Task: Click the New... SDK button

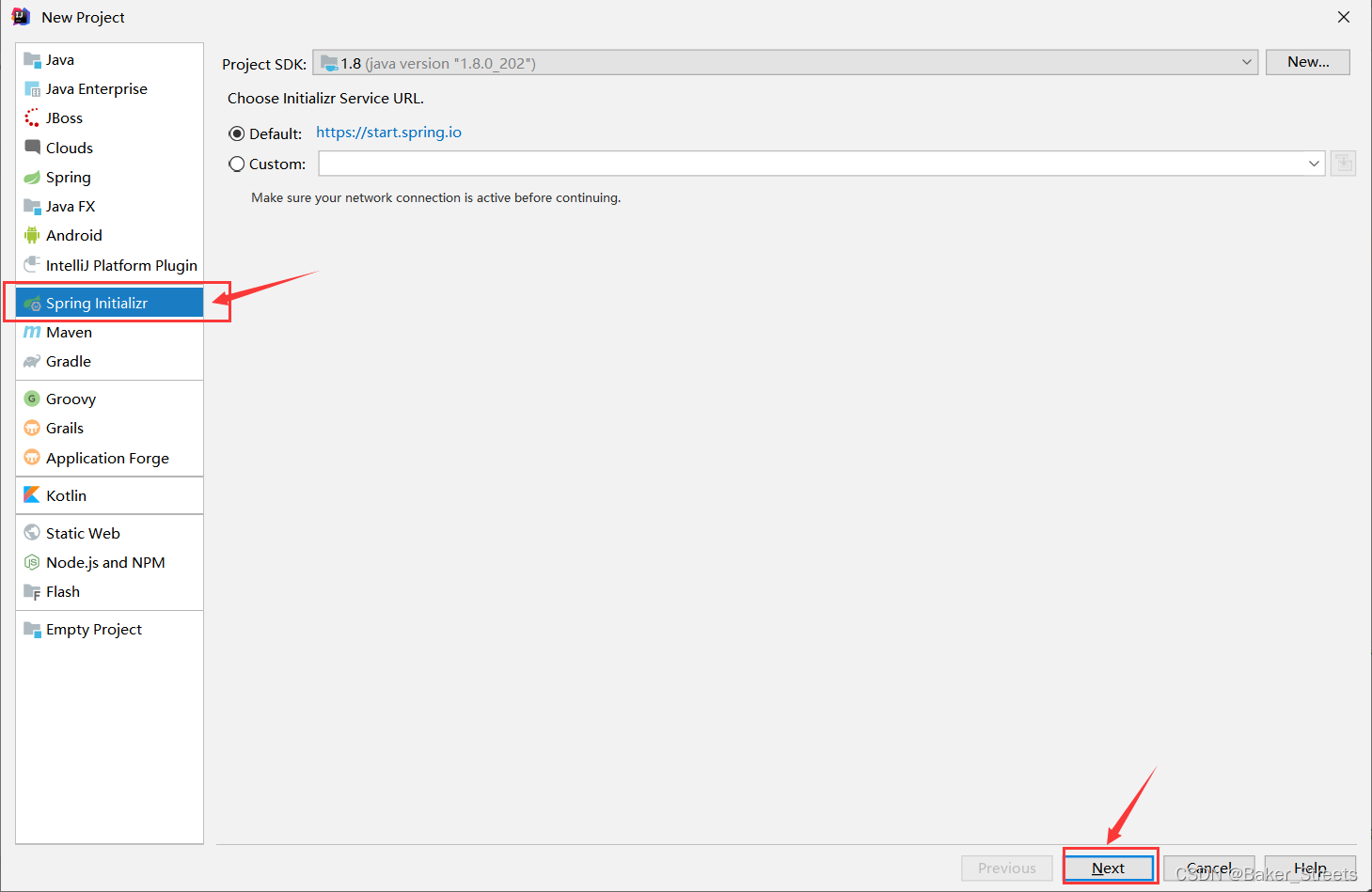Action: [1308, 62]
